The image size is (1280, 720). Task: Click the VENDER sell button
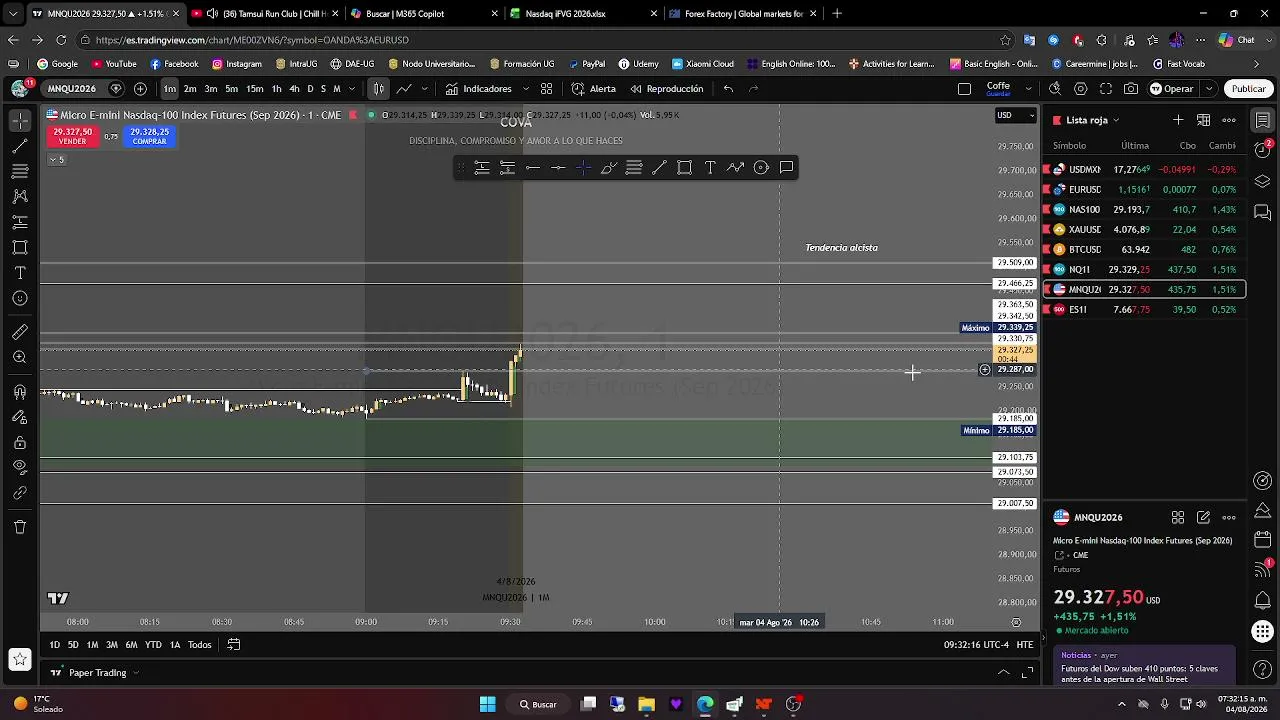73,136
